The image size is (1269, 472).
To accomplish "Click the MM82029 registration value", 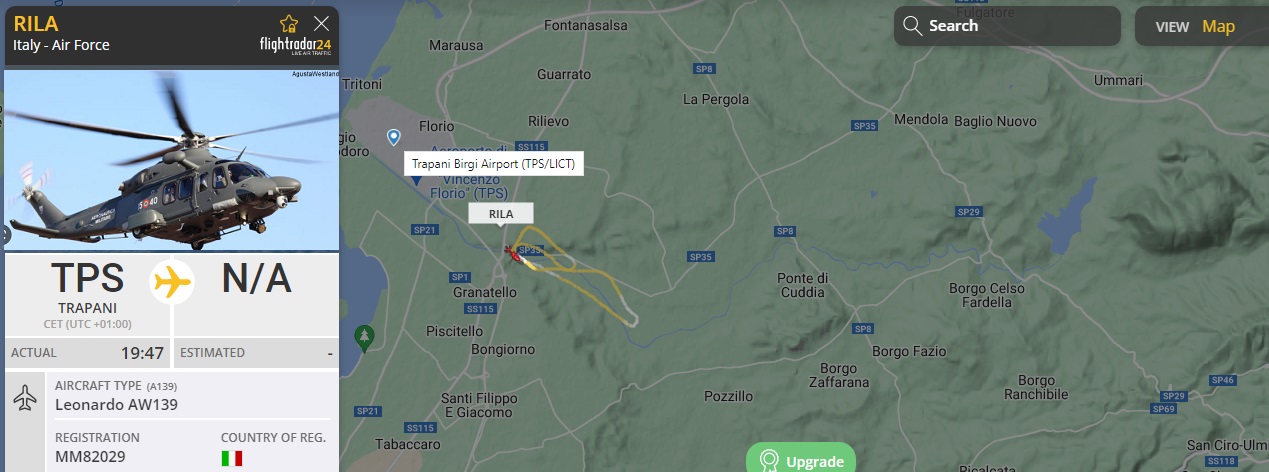I will coord(91,458).
